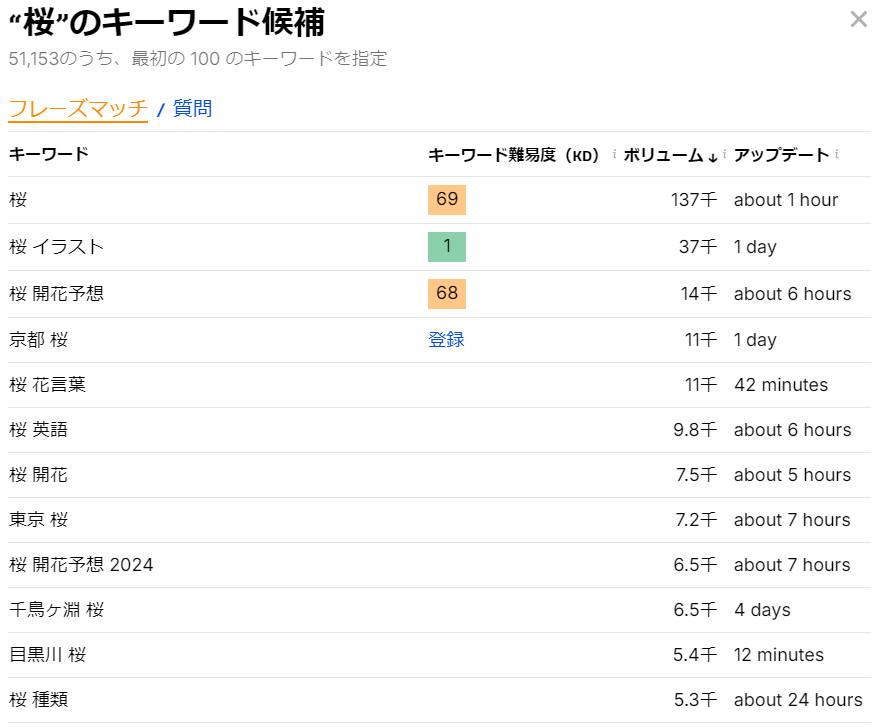Screen dimensions: 879x727
Task: Click the orange KD badge 69 for 桜
Action: [446, 200]
